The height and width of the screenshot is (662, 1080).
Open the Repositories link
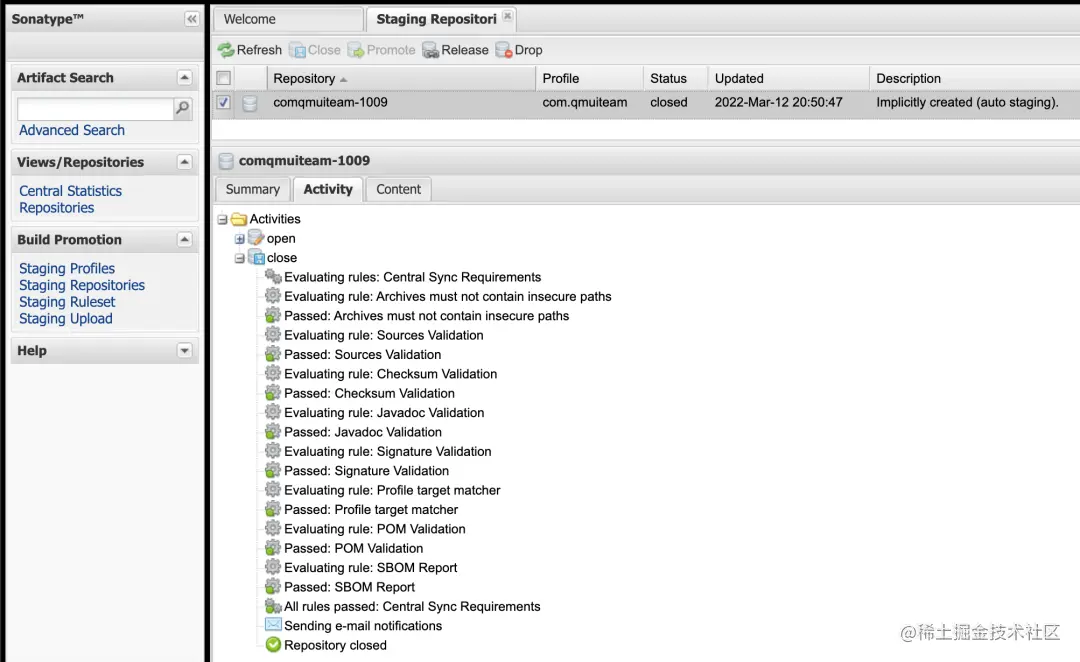(x=56, y=207)
